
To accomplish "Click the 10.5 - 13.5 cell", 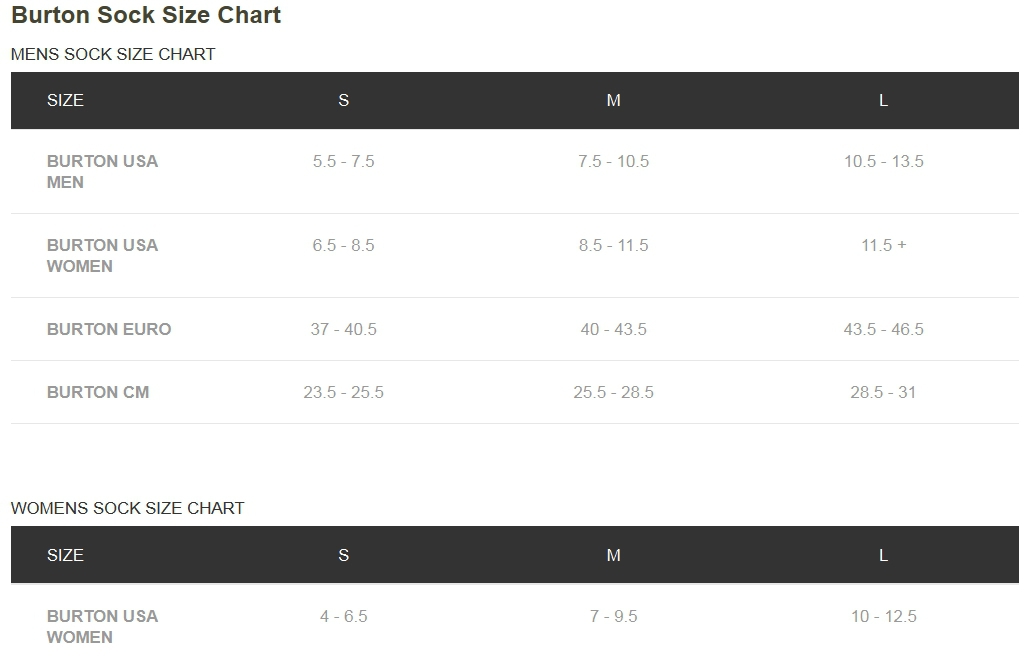I will click(883, 161).
